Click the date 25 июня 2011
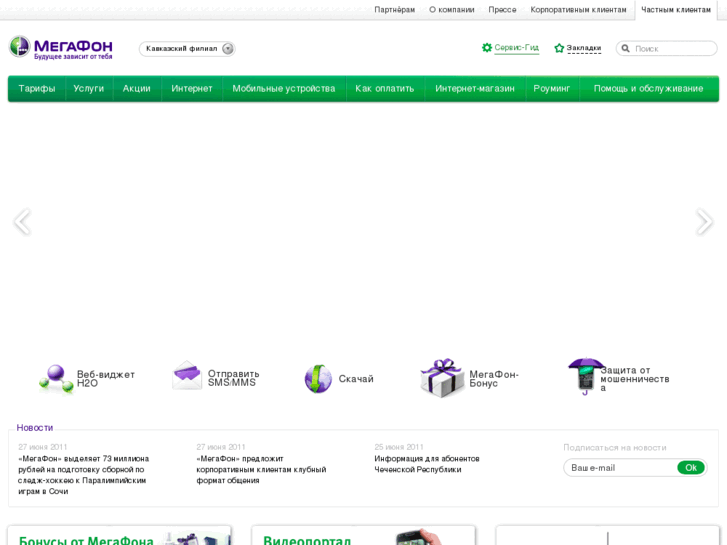 pyautogui.click(x=399, y=447)
